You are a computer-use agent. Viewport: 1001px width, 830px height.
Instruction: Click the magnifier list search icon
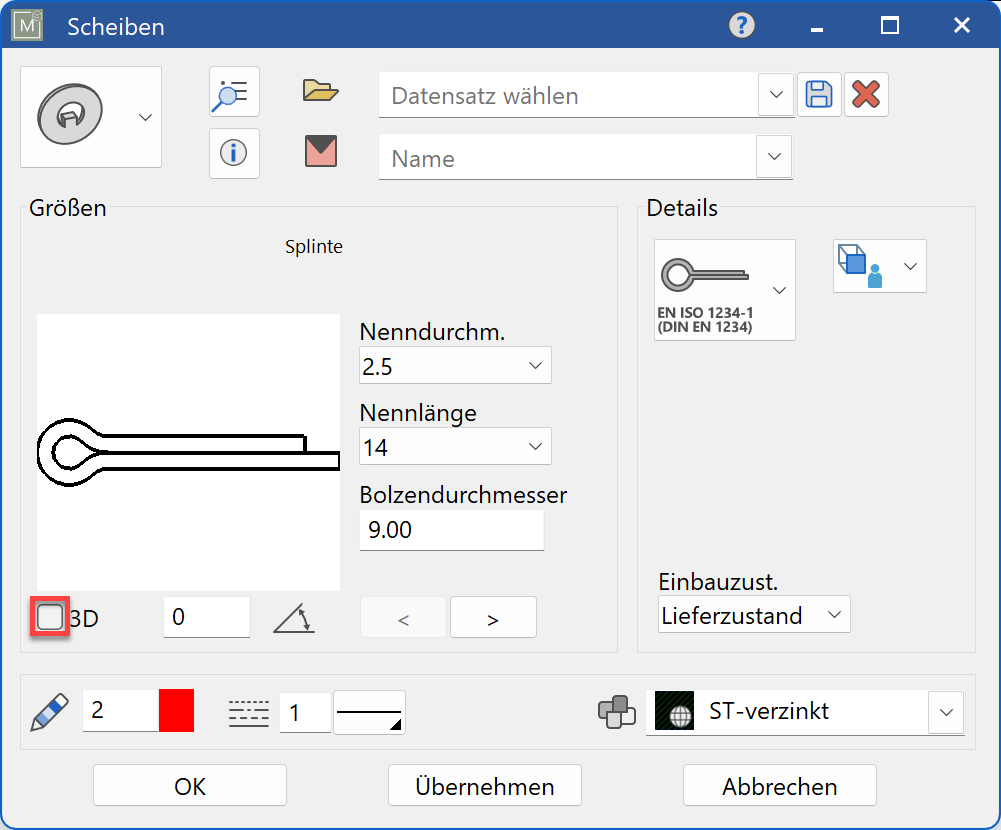pyautogui.click(x=234, y=93)
